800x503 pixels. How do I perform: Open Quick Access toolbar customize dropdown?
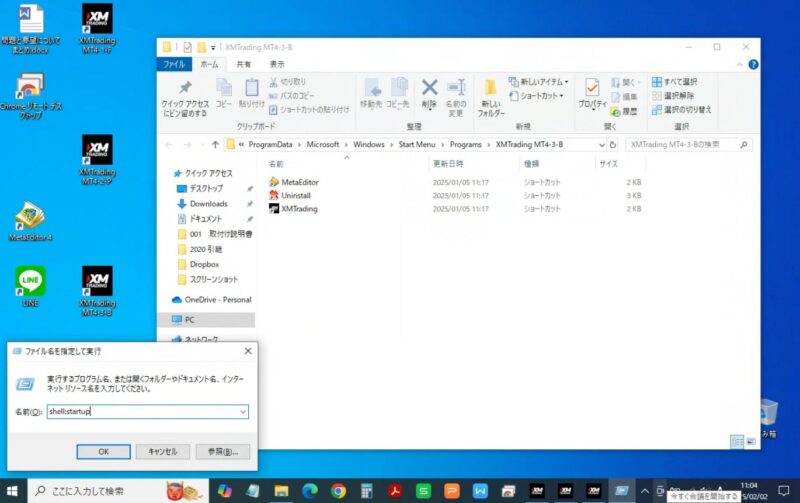pyautogui.click(x=213, y=47)
